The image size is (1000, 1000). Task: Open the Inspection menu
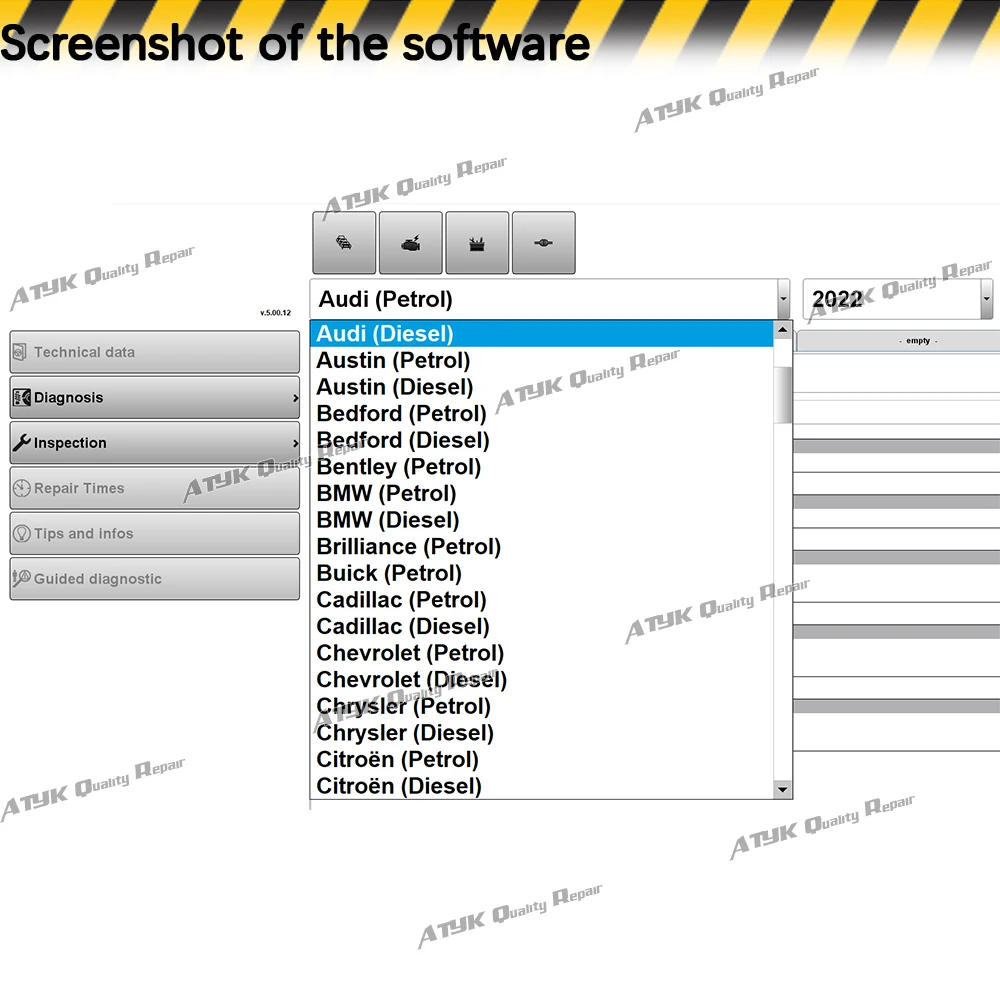click(x=154, y=443)
